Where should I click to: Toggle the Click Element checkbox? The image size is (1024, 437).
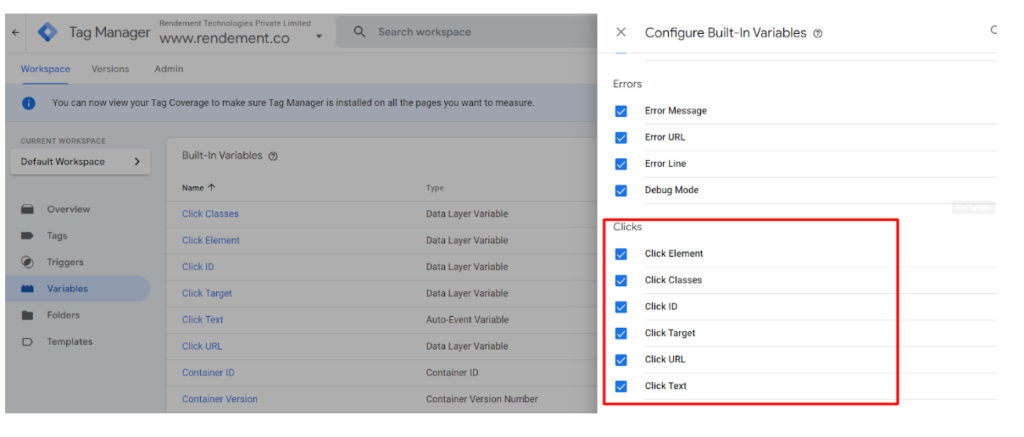pos(621,254)
